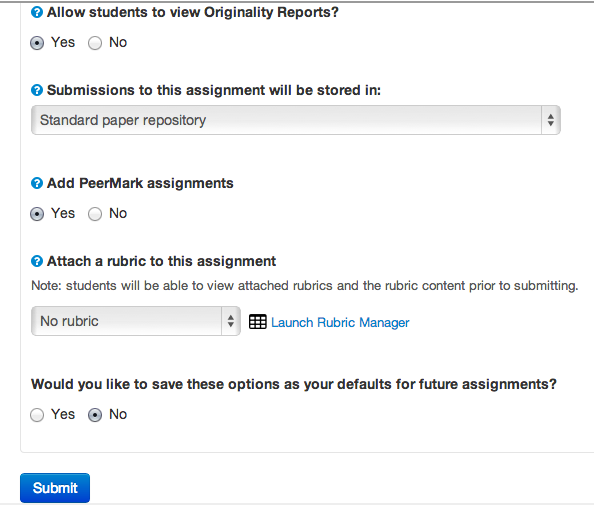This screenshot has width=594, height=505.
Task: Open help for Allow students to view Originality Reports
Action: [x=37, y=13]
